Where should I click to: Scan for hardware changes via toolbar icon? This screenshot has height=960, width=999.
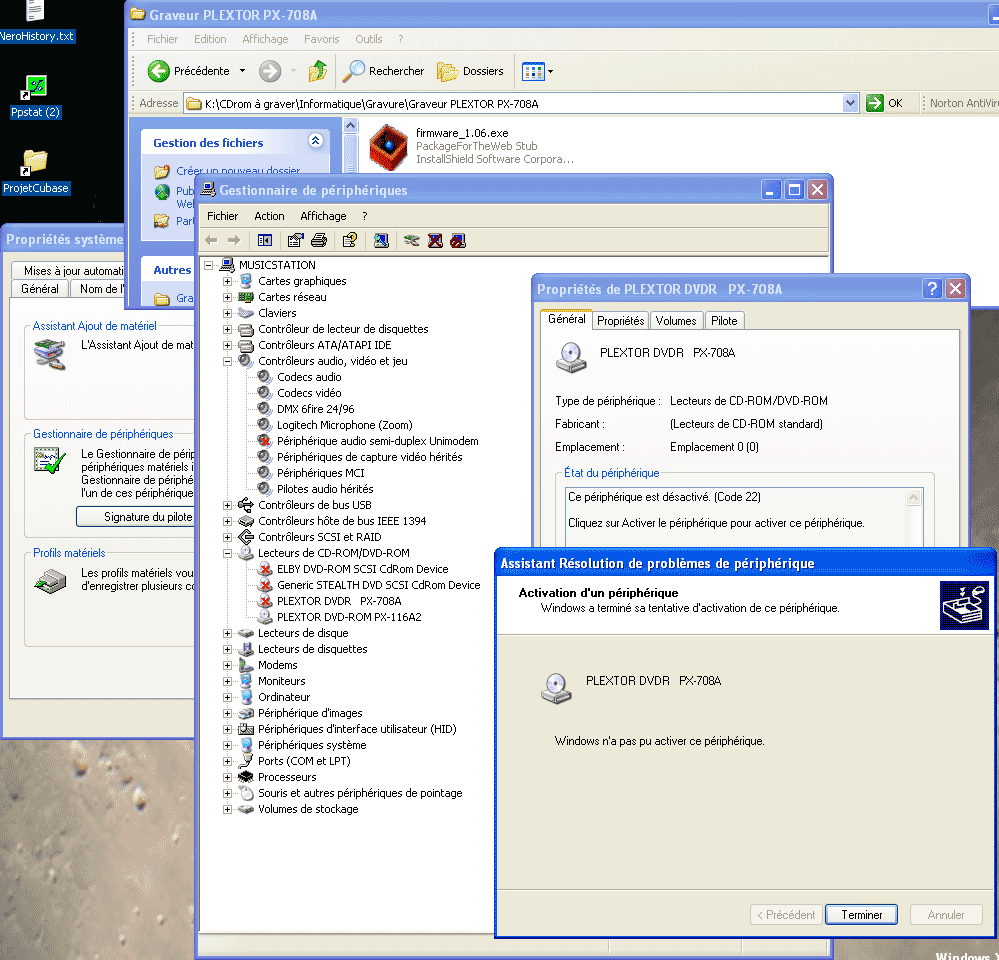point(381,240)
